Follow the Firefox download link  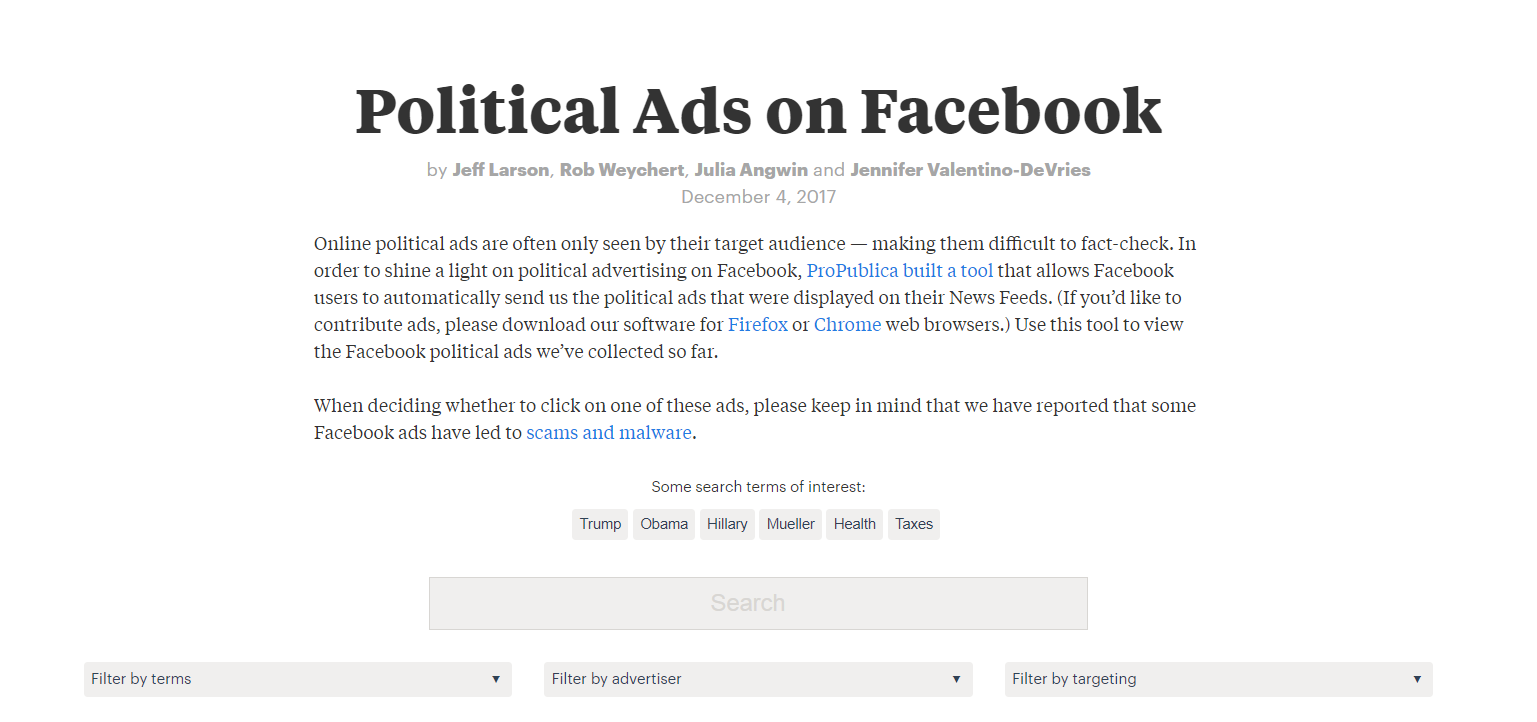click(757, 325)
